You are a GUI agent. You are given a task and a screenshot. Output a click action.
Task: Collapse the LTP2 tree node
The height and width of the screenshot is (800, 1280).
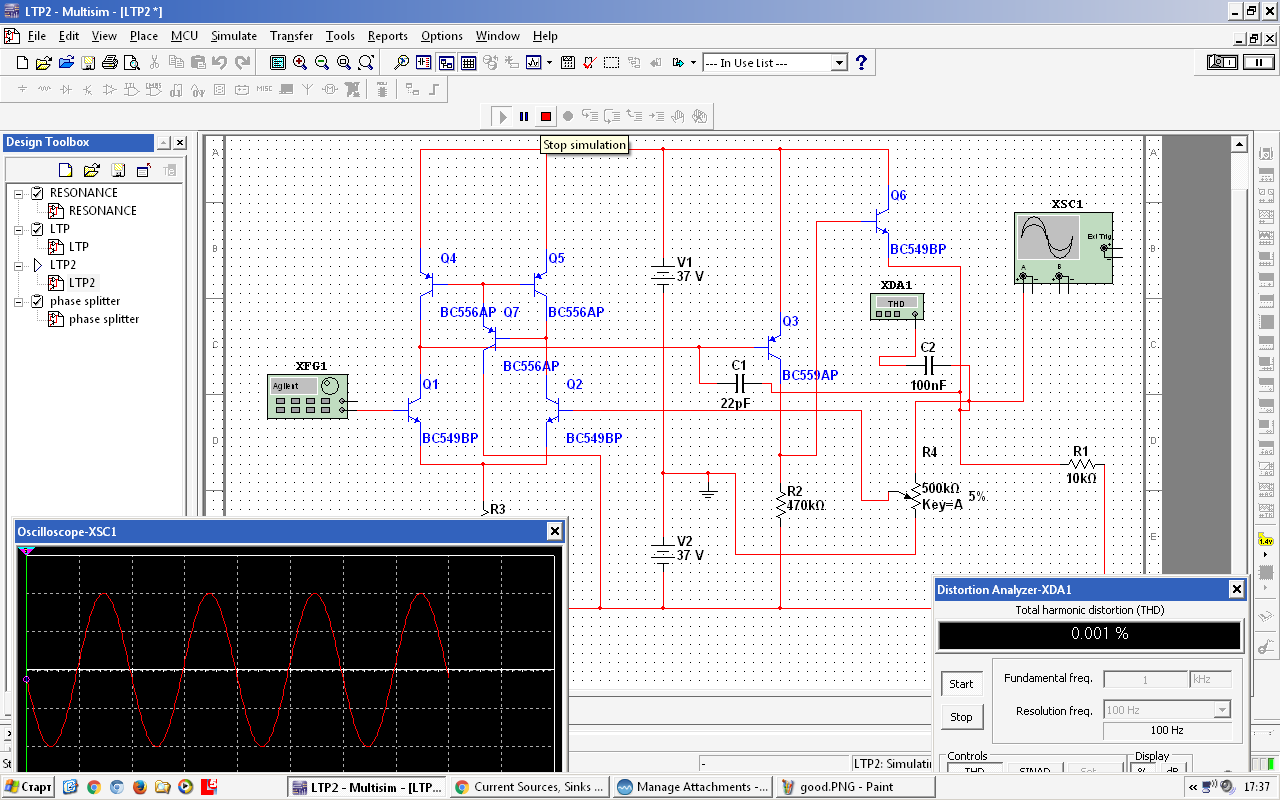tap(19, 265)
